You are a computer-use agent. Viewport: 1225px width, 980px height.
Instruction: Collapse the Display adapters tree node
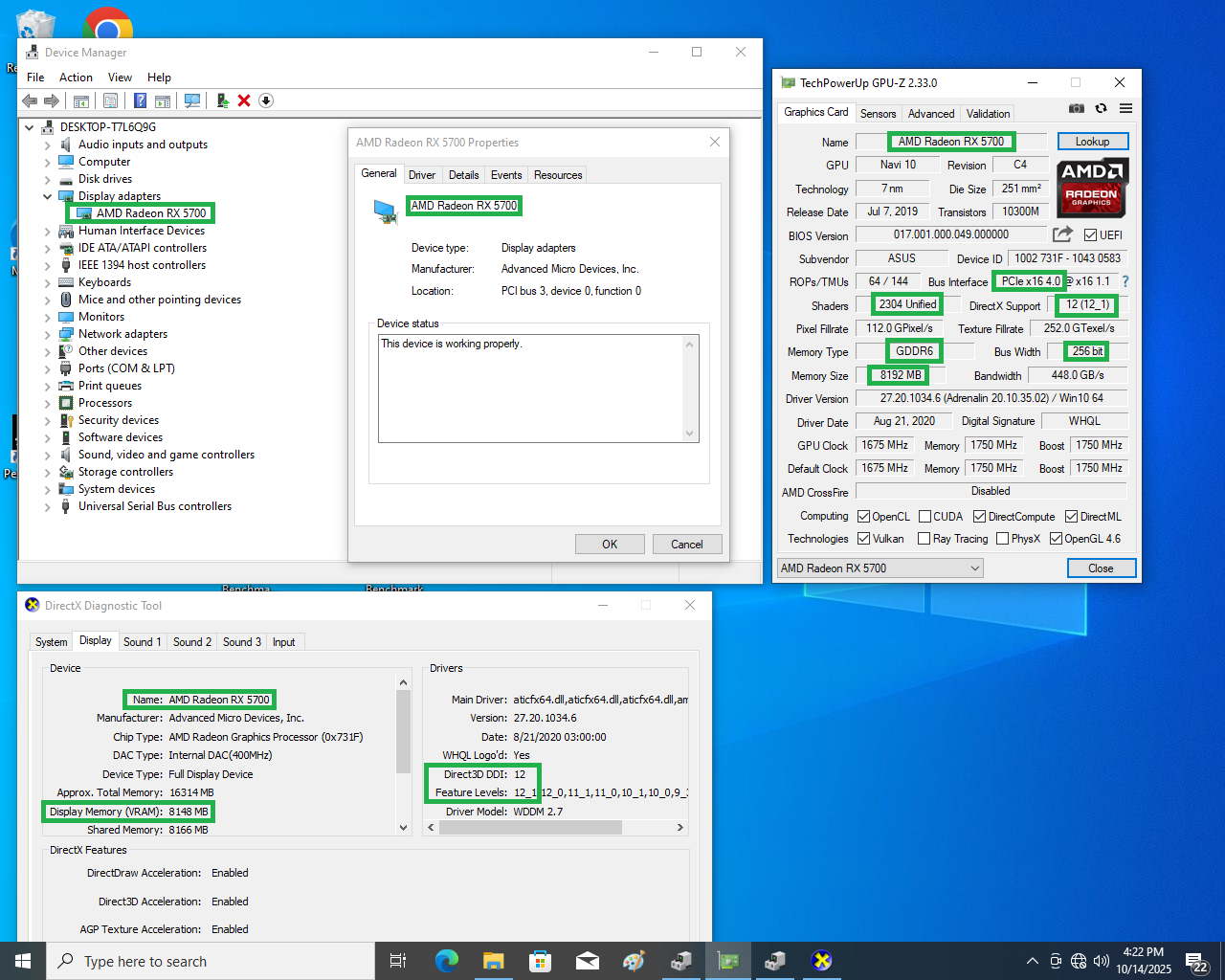(48, 196)
